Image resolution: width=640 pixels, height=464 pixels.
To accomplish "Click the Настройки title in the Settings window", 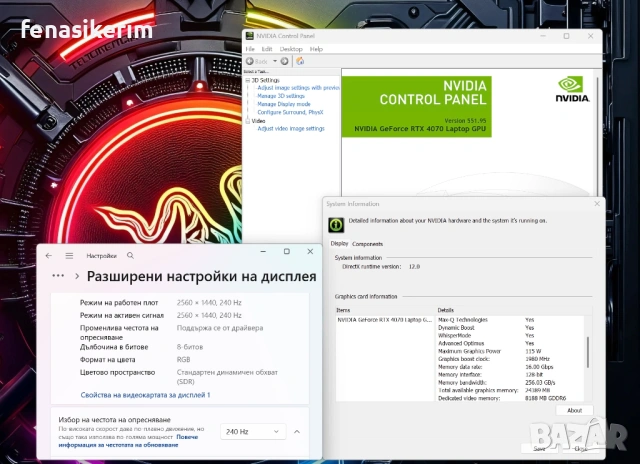I will 101,256.
